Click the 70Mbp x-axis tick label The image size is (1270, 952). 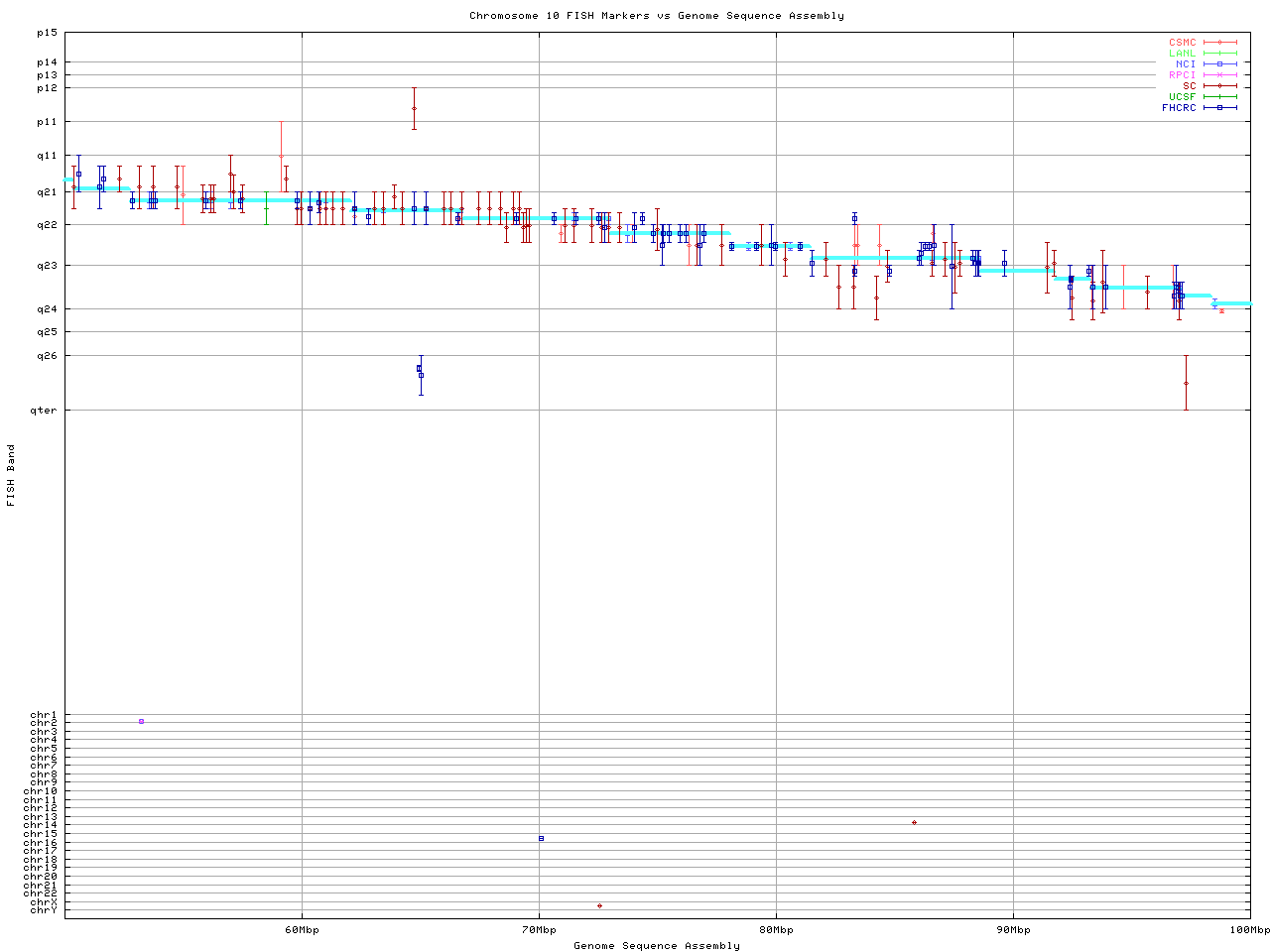coord(539,930)
